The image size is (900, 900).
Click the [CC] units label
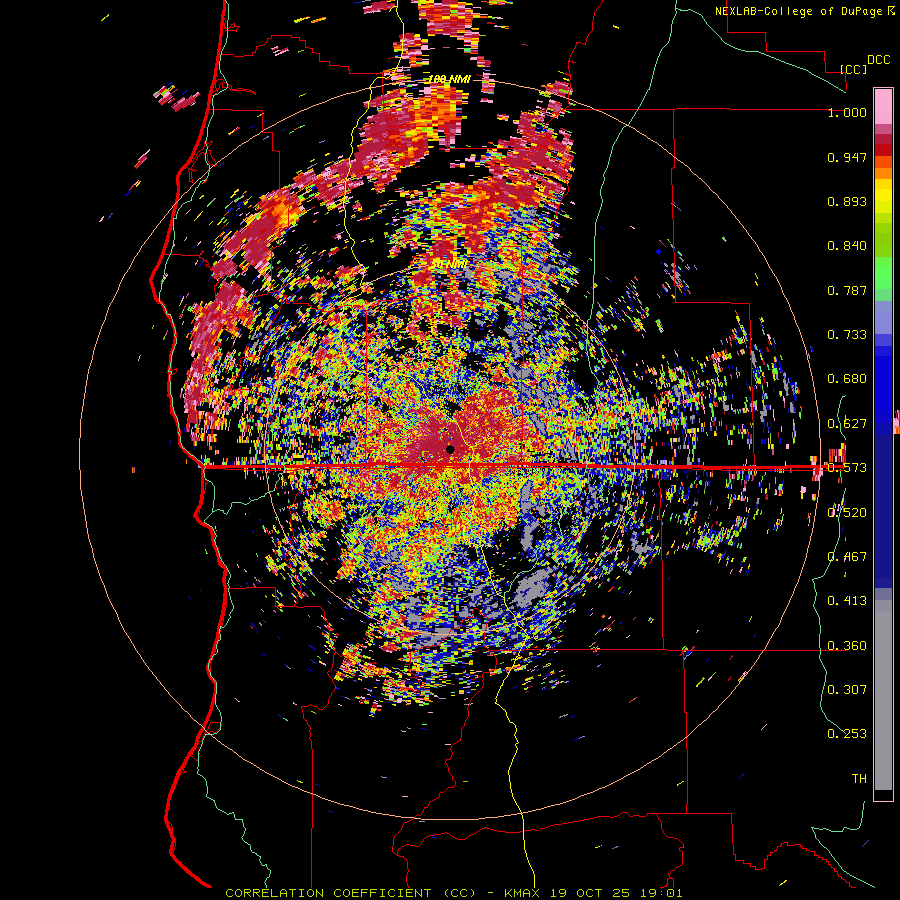(x=853, y=69)
